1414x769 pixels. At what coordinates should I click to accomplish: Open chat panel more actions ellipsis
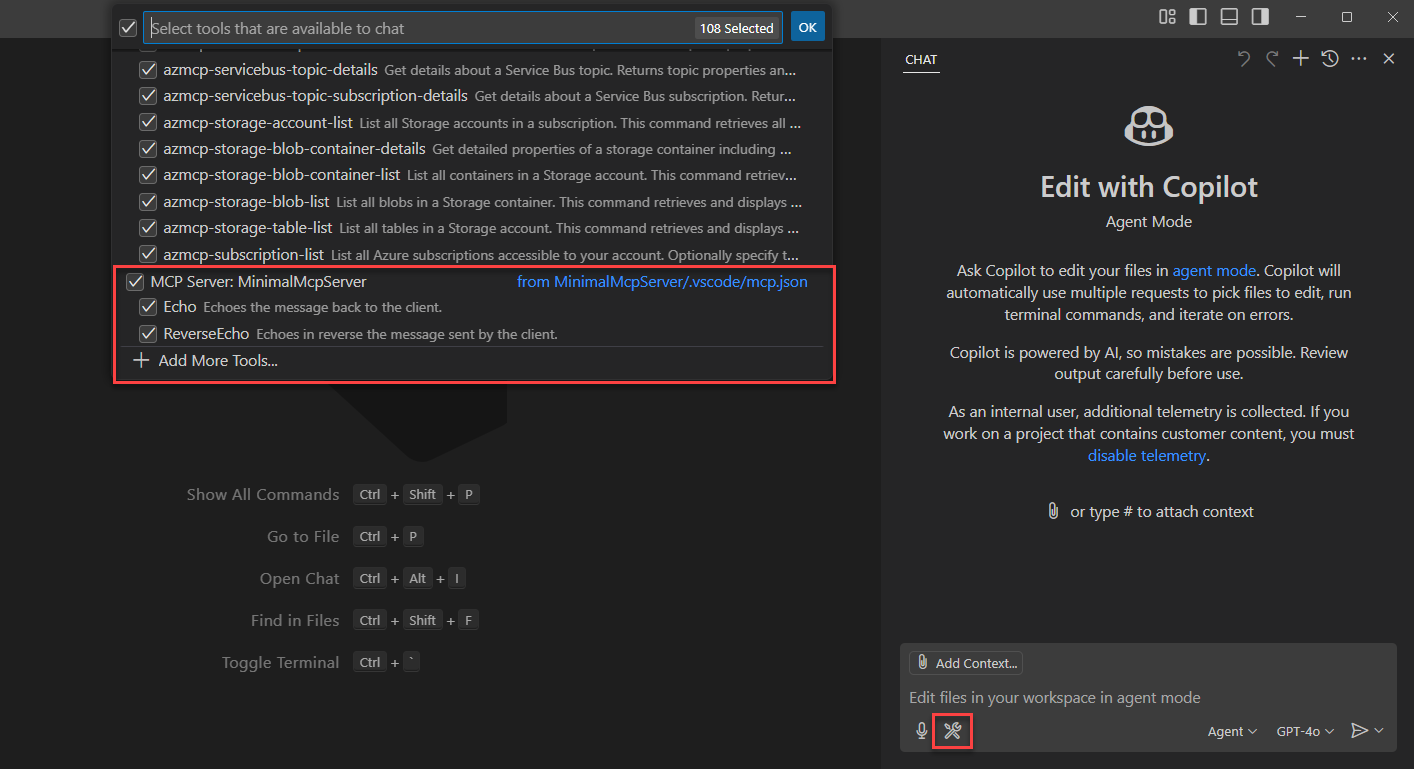(1358, 59)
